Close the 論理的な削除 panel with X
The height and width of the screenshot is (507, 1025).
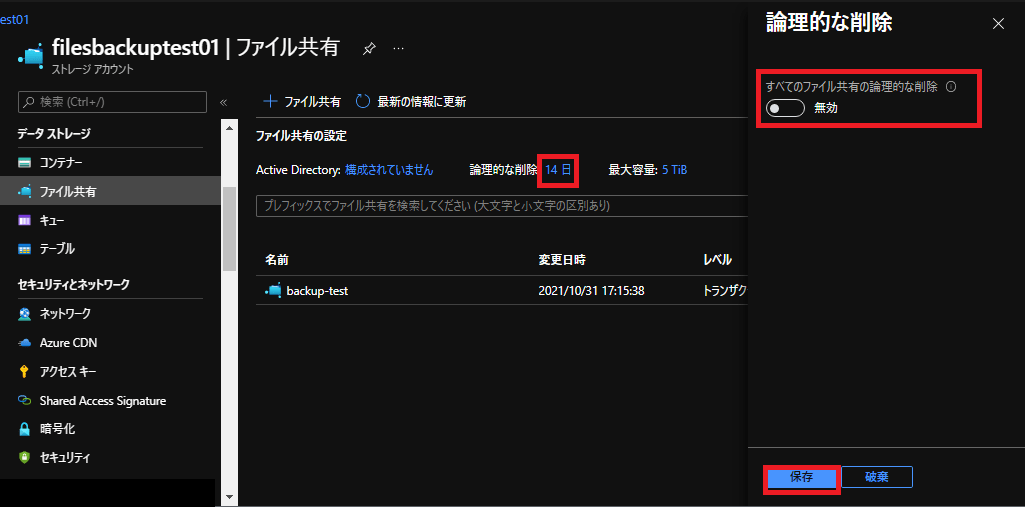[998, 24]
